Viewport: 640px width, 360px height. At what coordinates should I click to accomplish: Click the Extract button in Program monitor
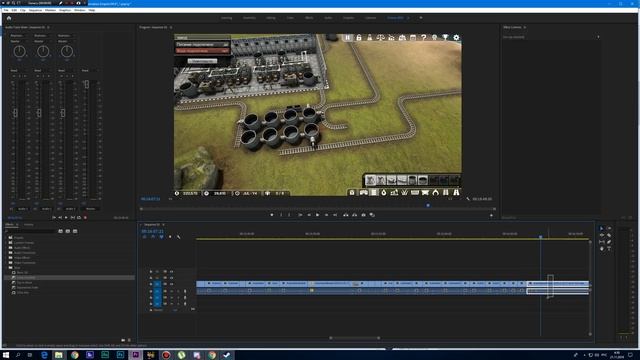[x=355, y=215]
